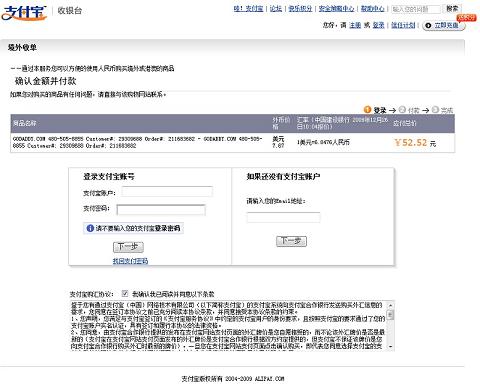
Task: Click the 注册 register link
Action: click(x=355, y=25)
